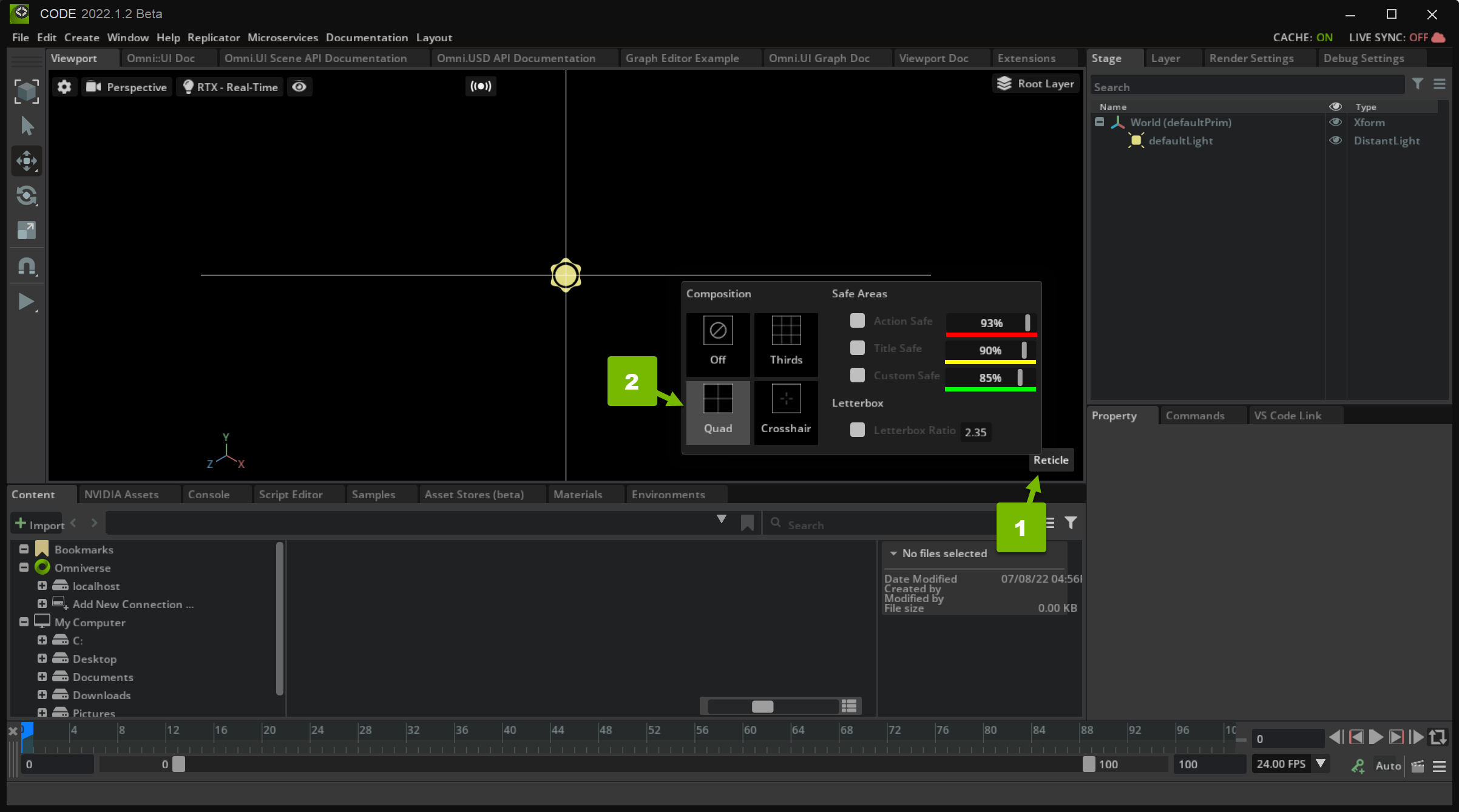Switch to the Layer tab

pyautogui.click(x=1165, y=58)
